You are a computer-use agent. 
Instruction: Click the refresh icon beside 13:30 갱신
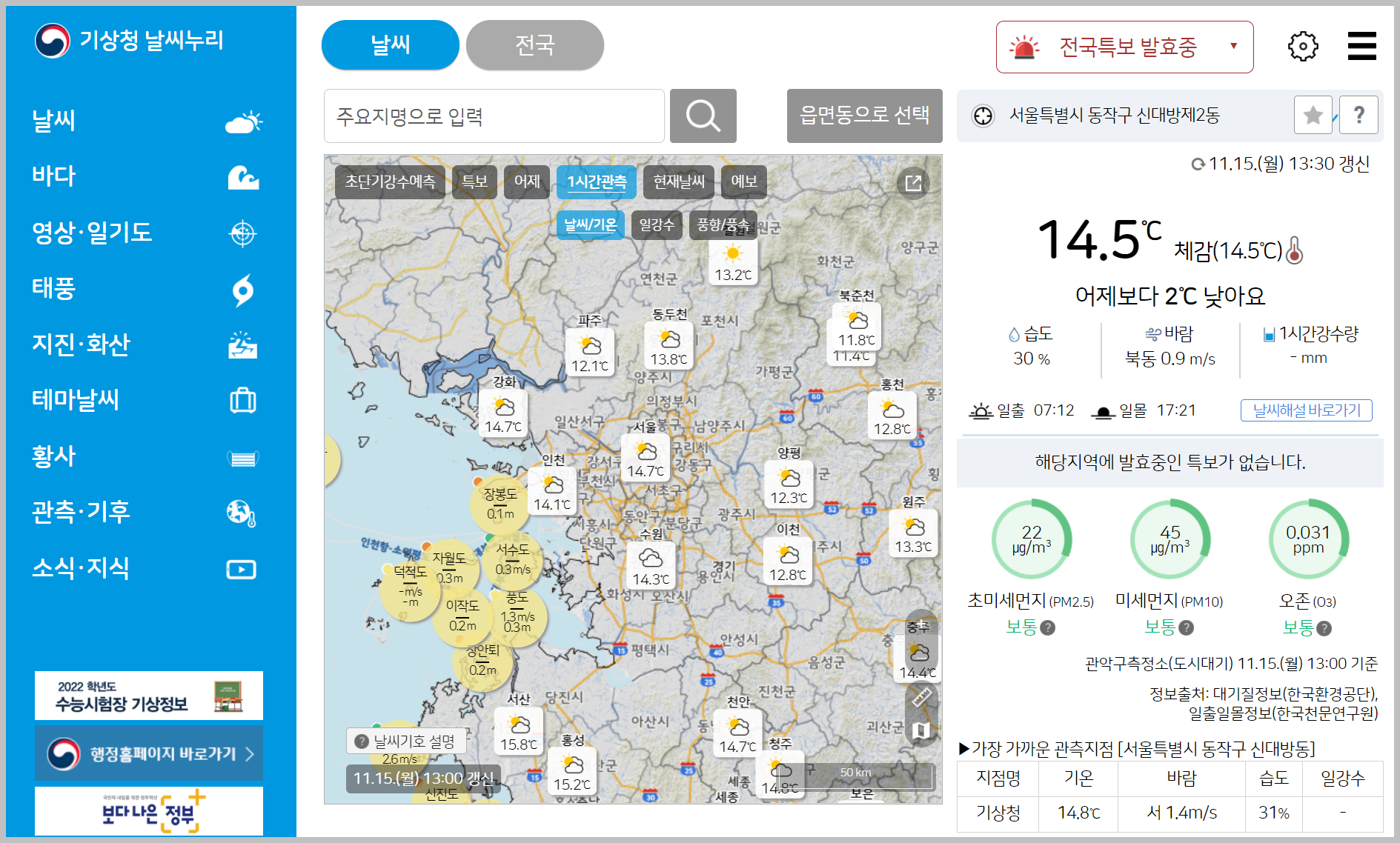(x=1198, y=164)
